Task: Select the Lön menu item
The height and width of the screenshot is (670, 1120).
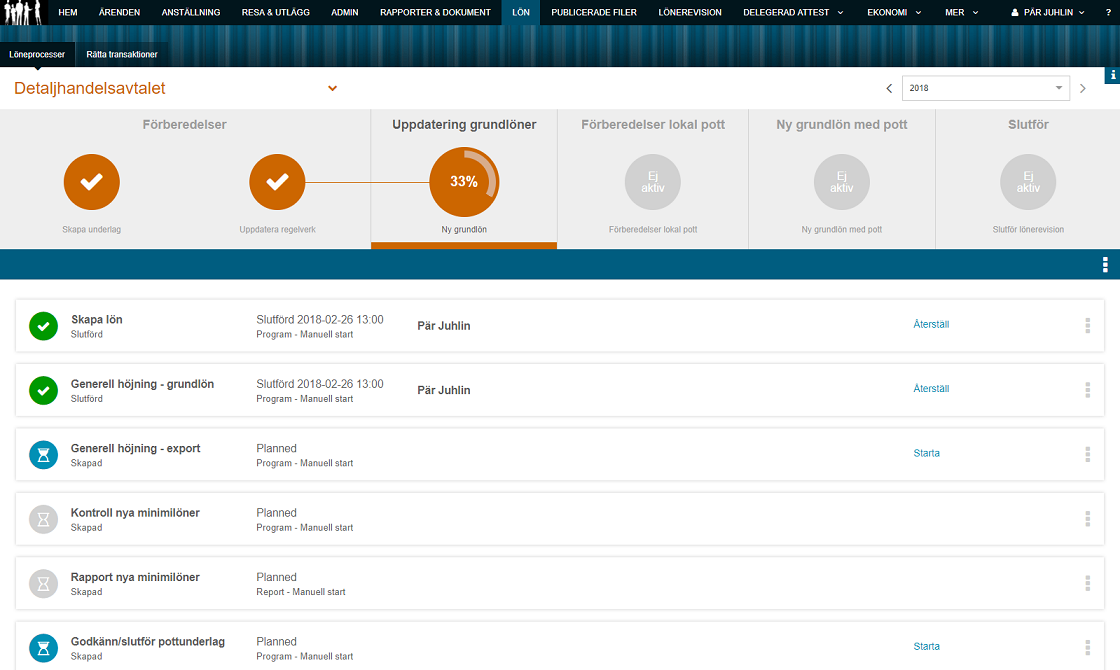Action: (521, 12)
